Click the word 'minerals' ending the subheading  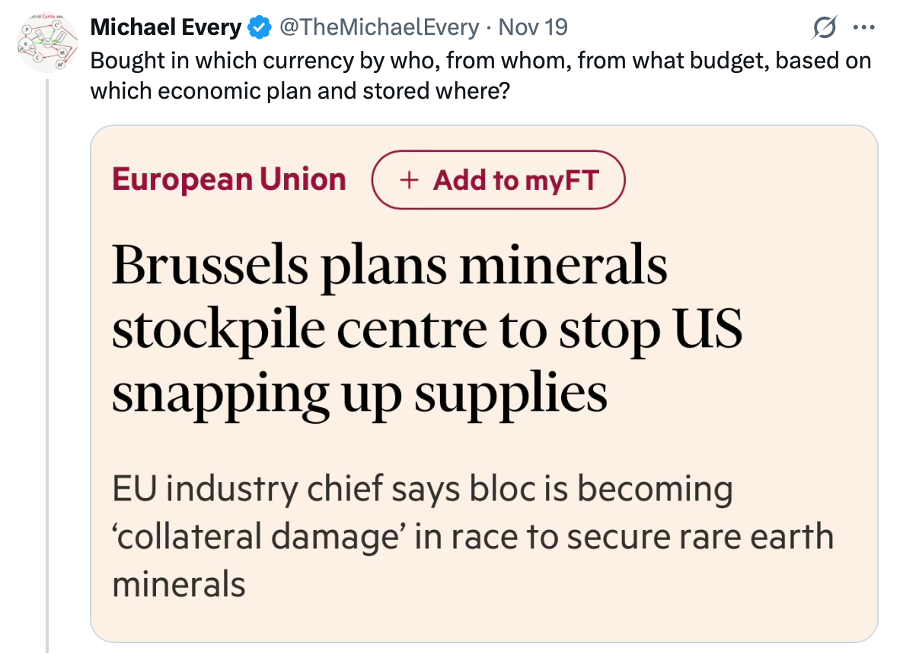pyautogui.click(x=179, y=583)
